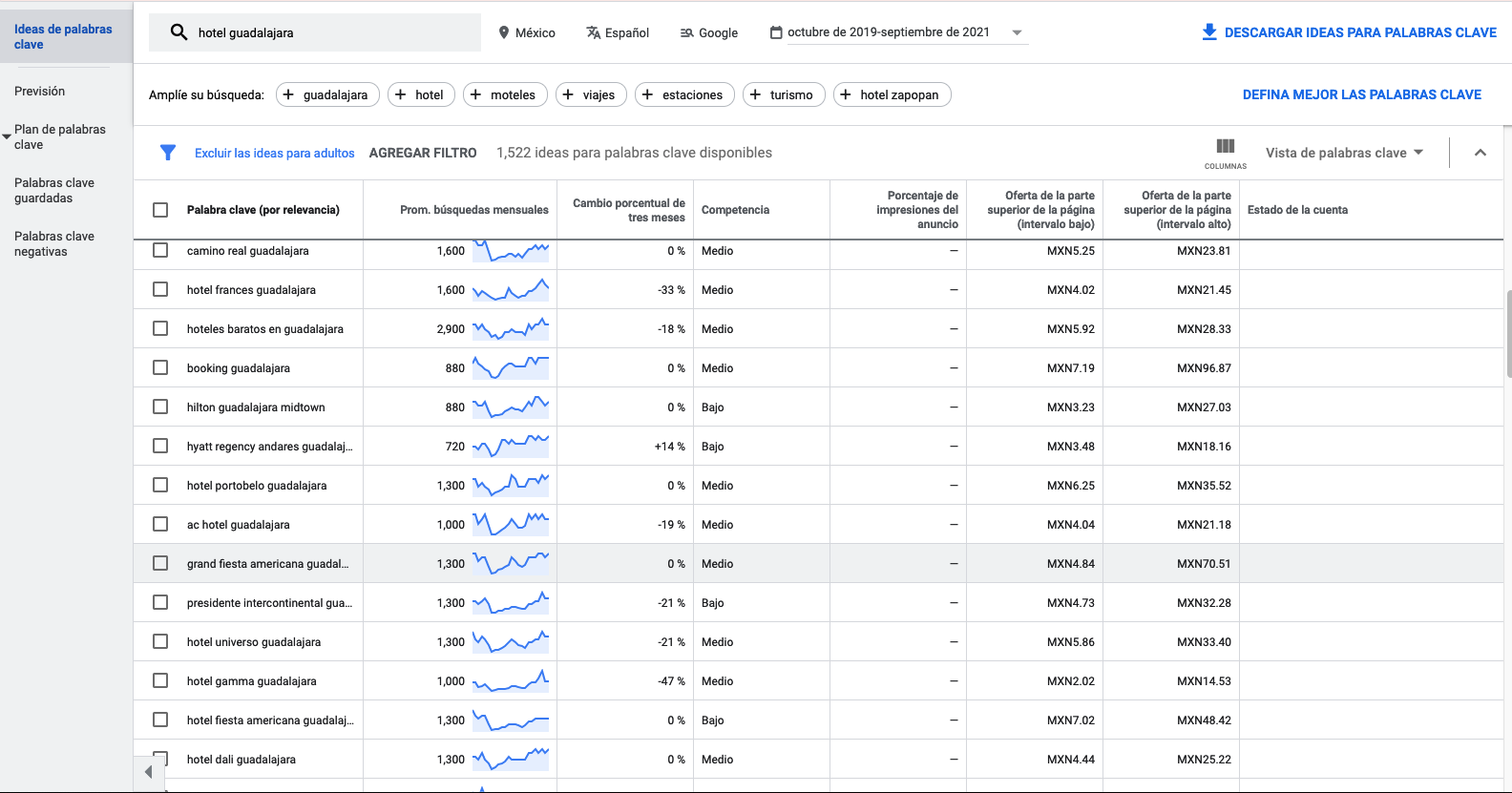Click plus icon on moteles chip

(475, 94)
